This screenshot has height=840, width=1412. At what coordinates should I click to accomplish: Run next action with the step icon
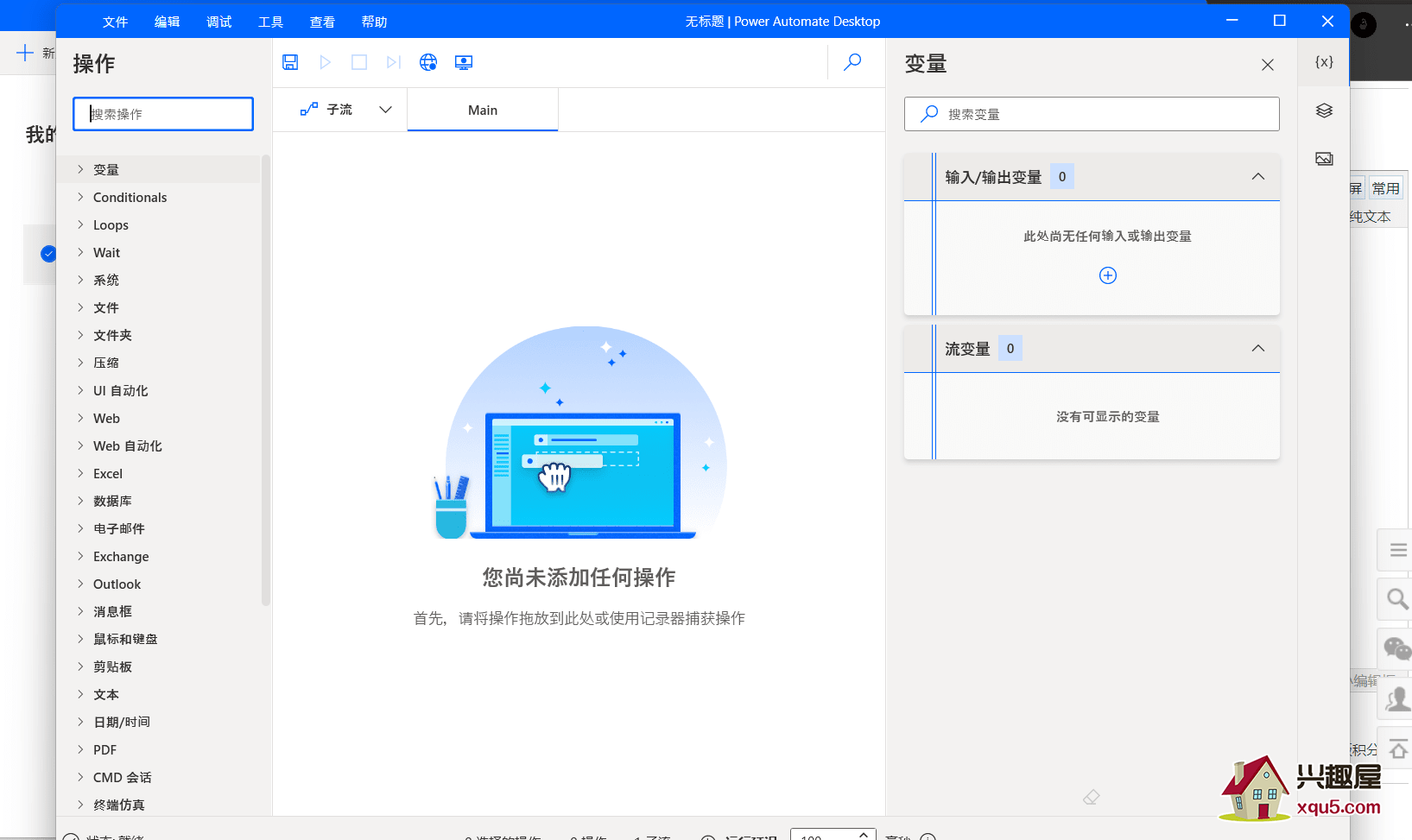(x=394, y=62)
